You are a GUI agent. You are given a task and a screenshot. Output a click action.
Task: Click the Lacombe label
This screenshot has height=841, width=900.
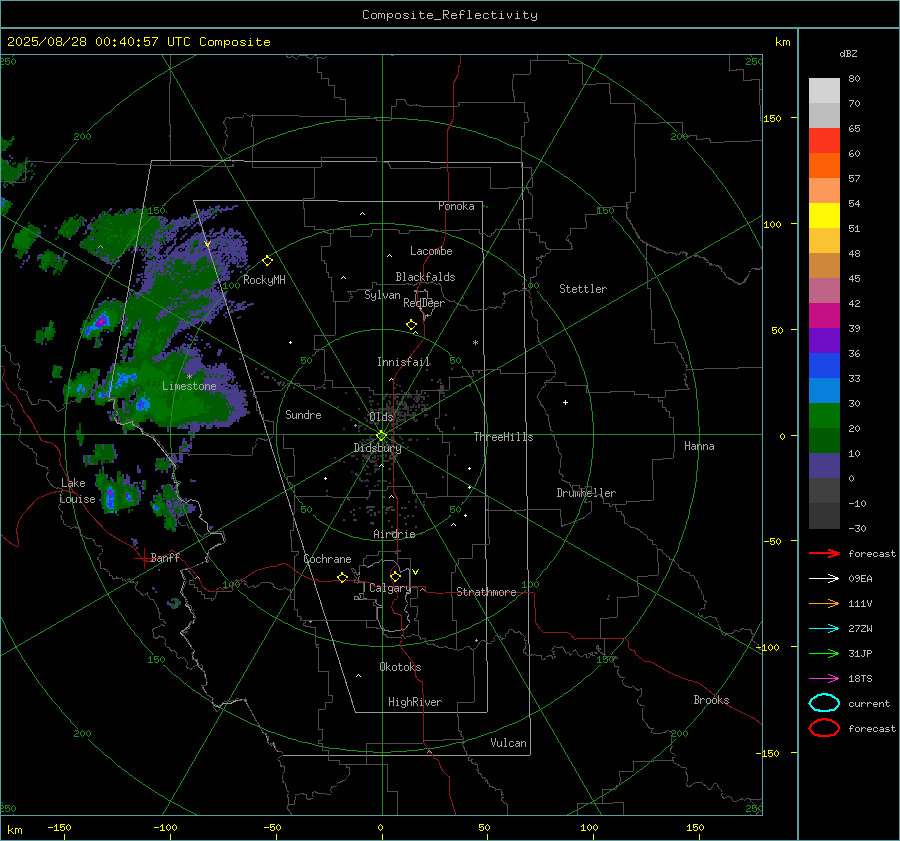pos(431,251)
